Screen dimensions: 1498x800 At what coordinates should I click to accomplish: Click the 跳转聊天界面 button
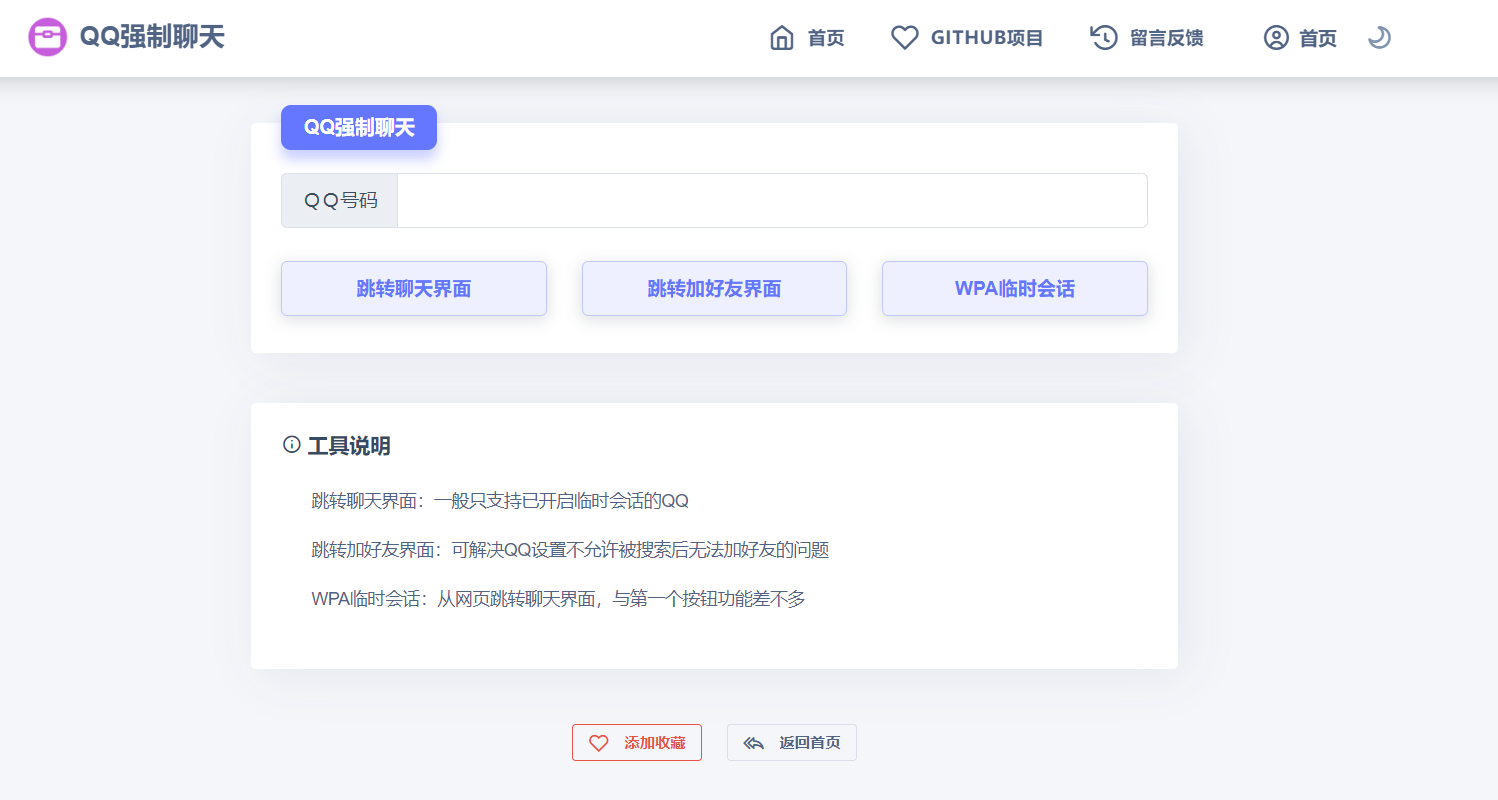pyautogui.click(x=413, y=288)
